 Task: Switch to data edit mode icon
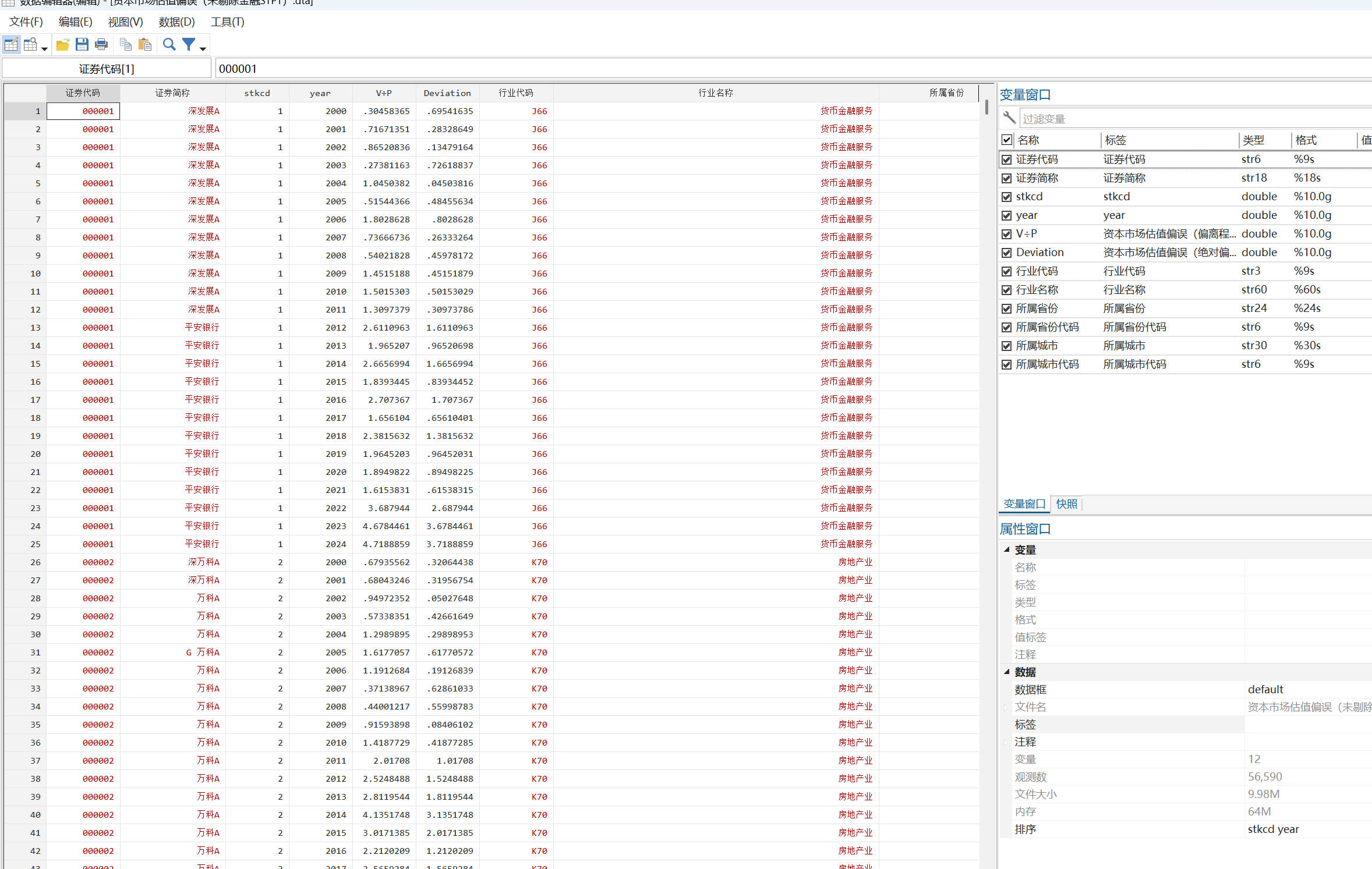(x=11, y=45)
